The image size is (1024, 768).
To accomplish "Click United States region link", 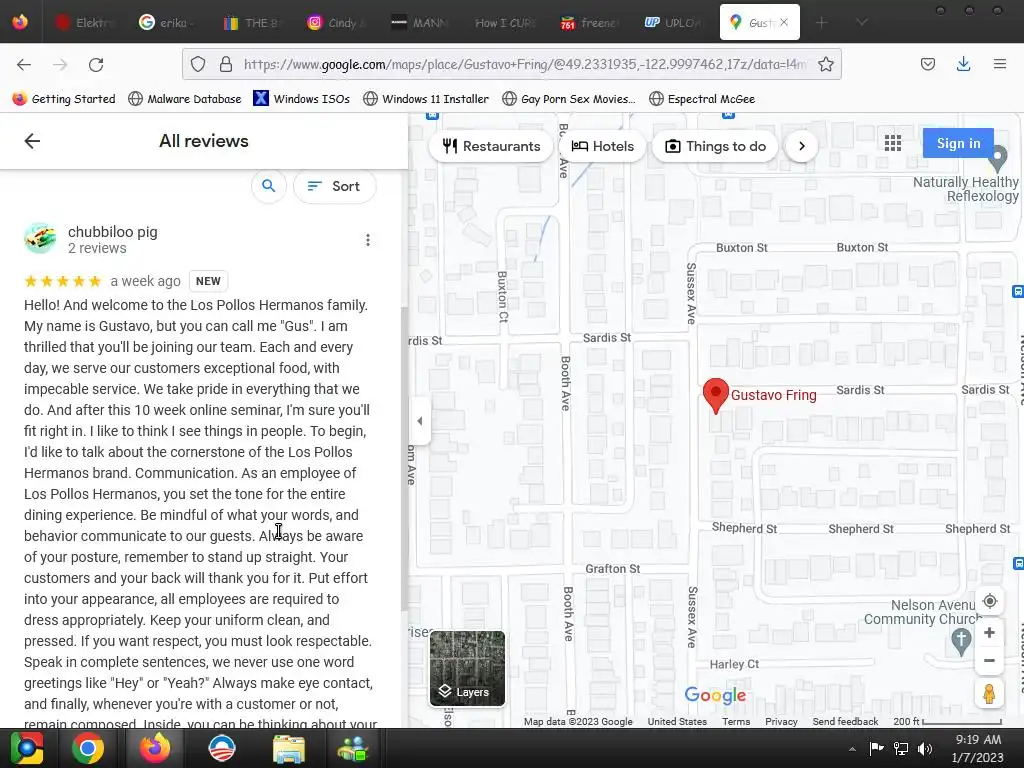I will click(677, 722).
